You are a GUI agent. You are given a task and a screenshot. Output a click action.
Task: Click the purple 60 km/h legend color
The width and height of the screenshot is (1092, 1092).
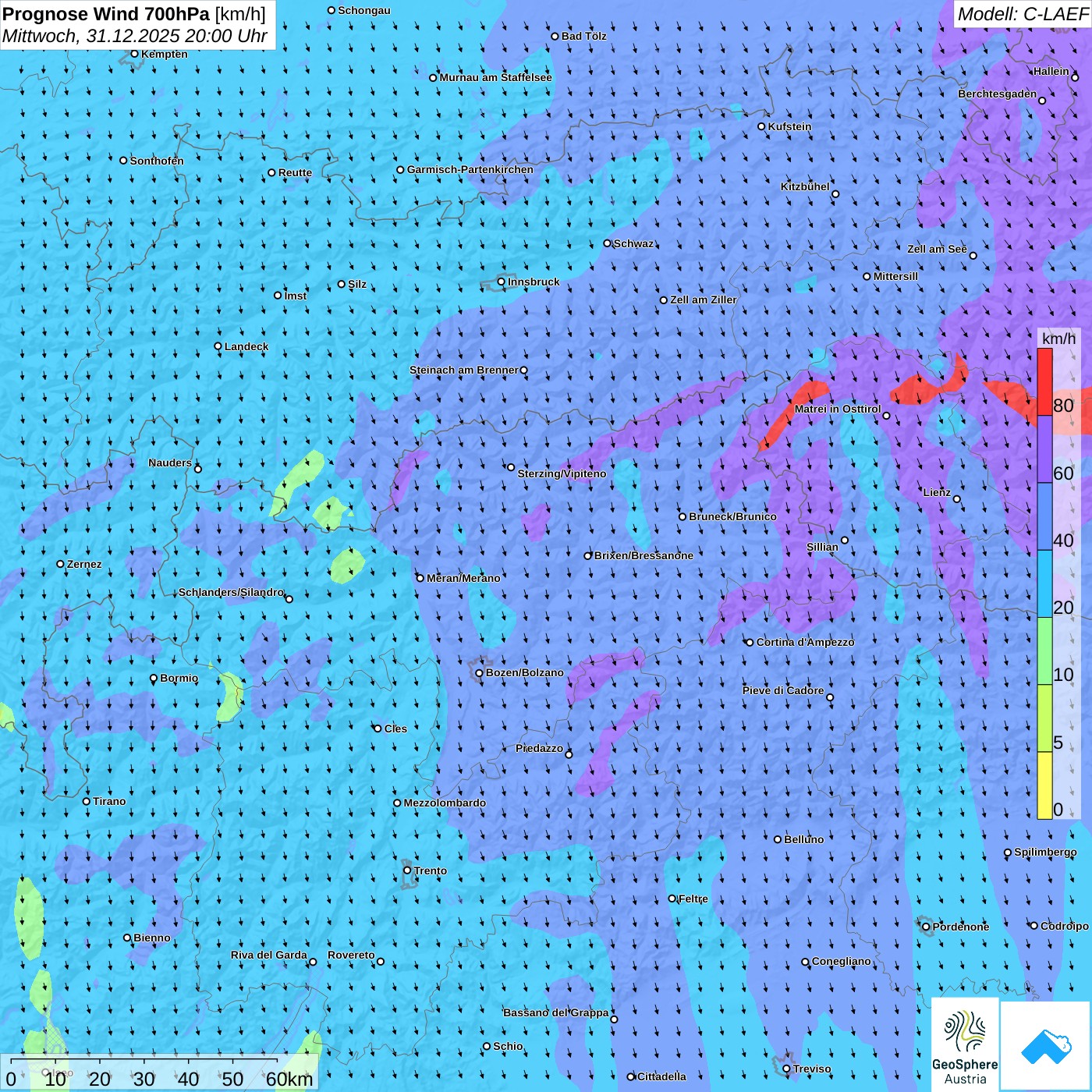click(x=1044, y=449)
